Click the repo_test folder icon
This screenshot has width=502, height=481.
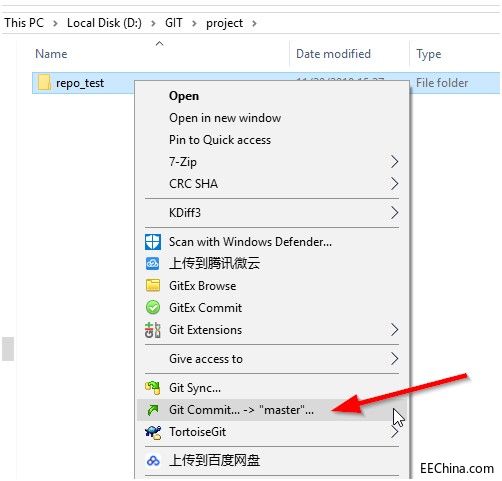click(x=44, y=83)
